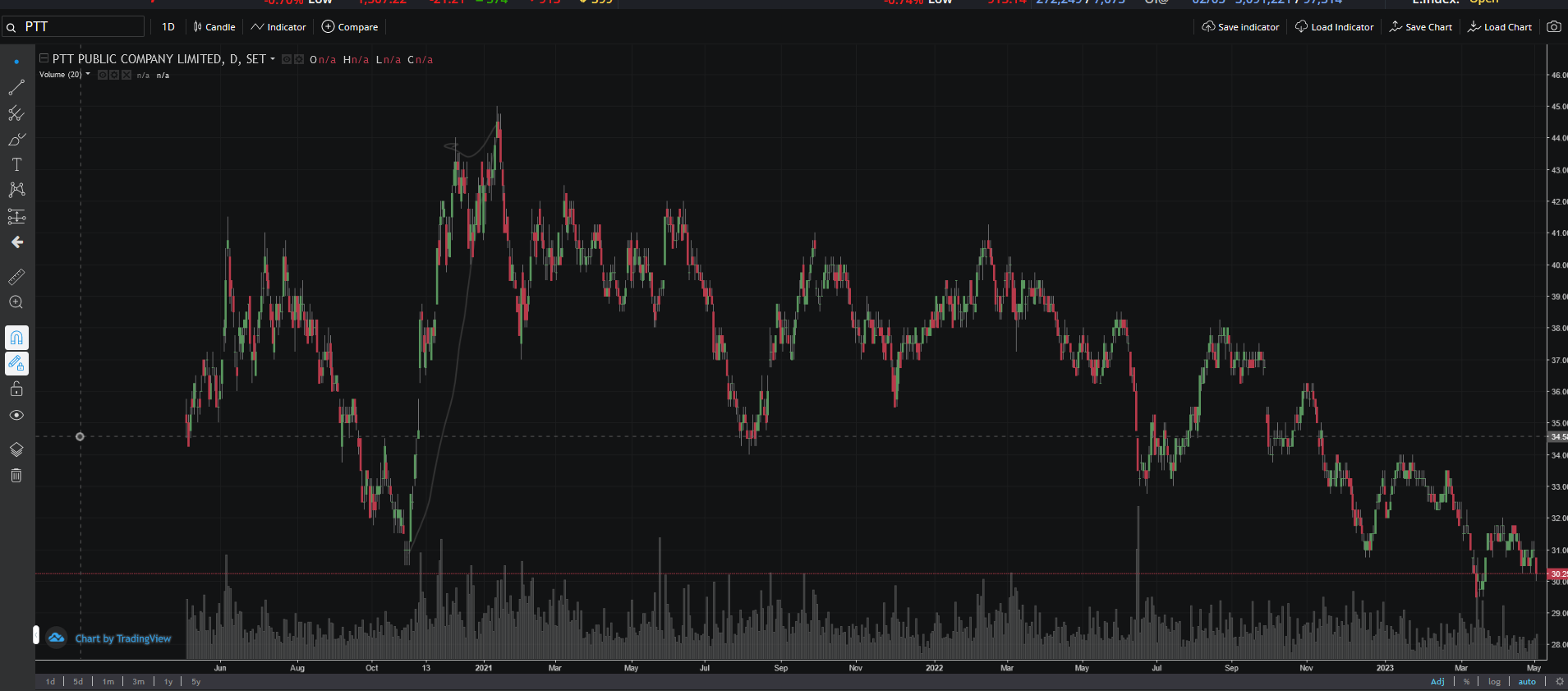This screenshot has width=1568, height=691.
Task: Select the pitchfork drawing tool
Action: tap(16, 113)
